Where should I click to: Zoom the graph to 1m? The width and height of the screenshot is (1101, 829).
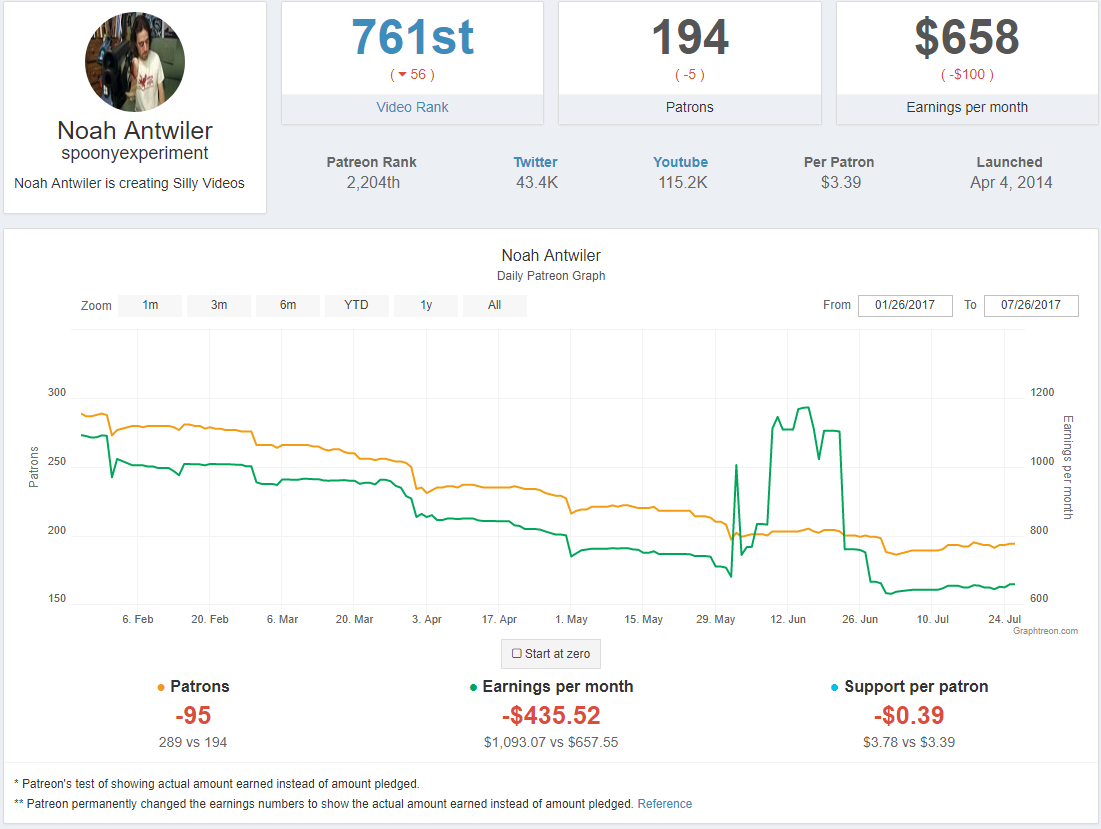pos(150,305)
